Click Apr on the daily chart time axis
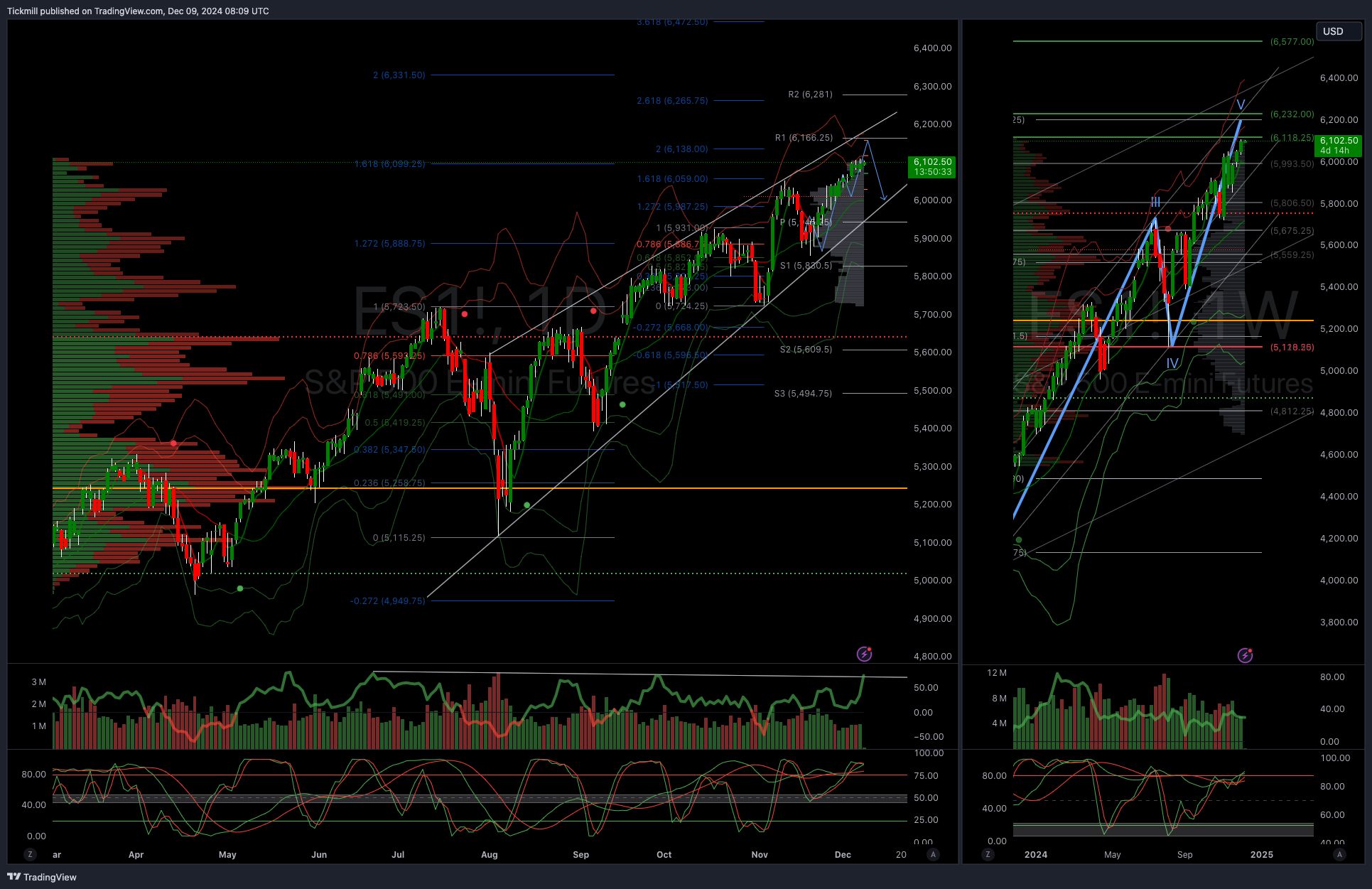Image resolution: width=1372 pixels, height=889 pixels. (136, 854)
